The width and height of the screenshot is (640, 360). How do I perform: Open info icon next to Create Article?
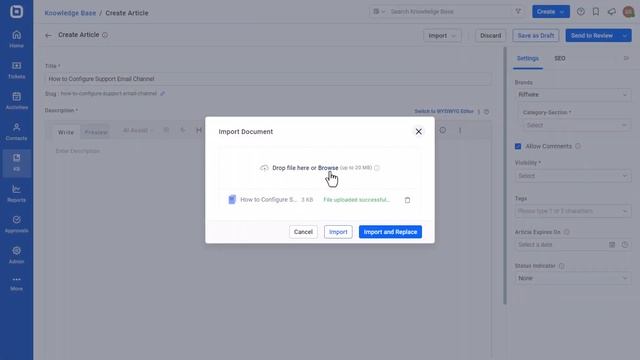point(105,35)
